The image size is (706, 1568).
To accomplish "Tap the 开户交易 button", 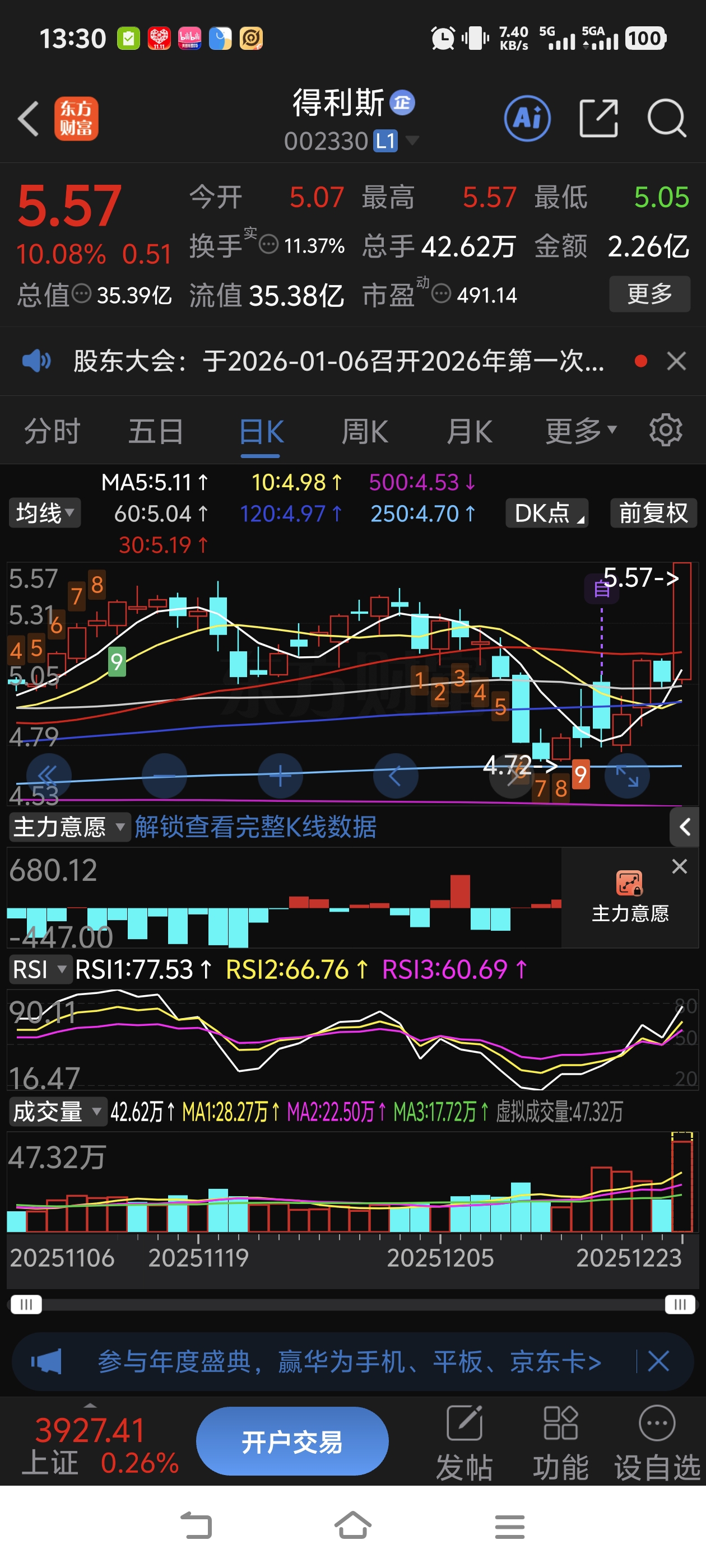I will [x=292, y=1441].
